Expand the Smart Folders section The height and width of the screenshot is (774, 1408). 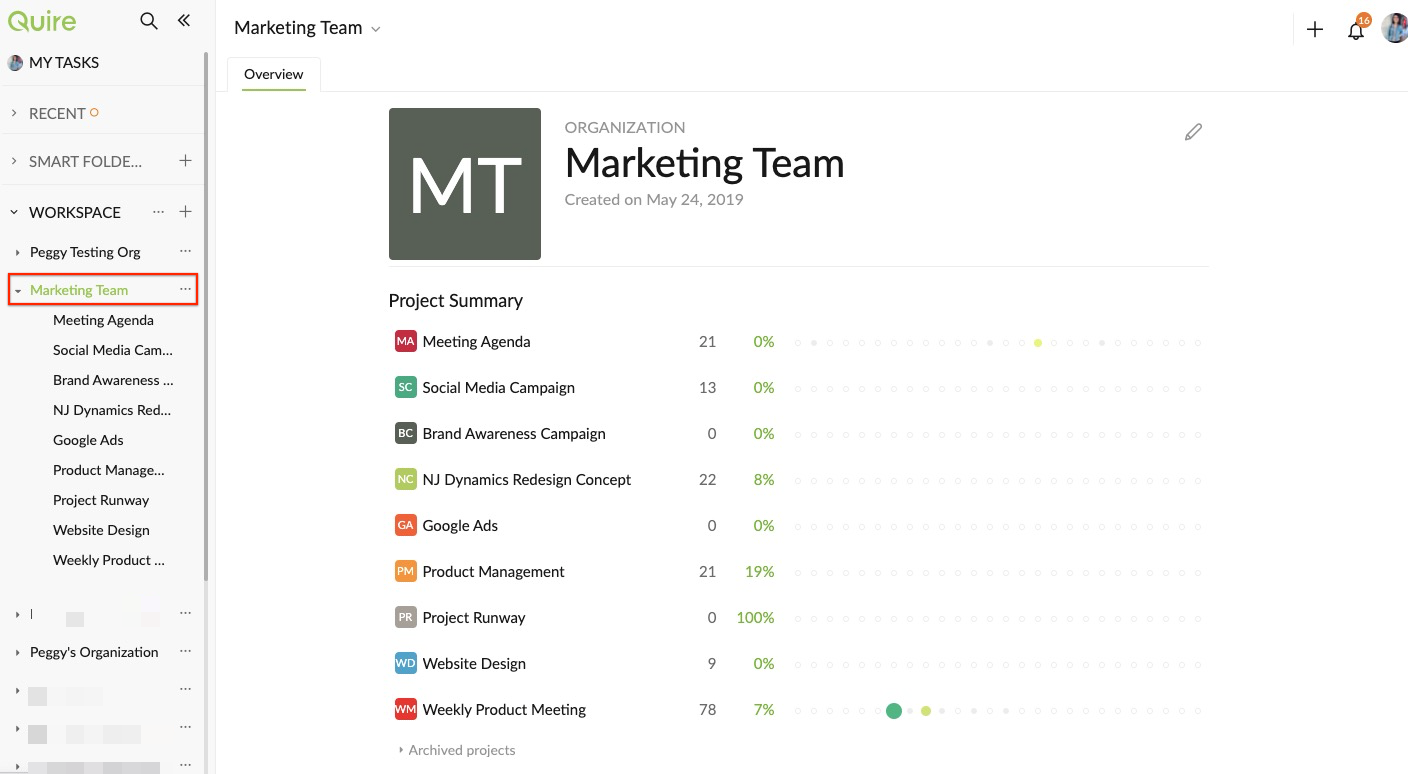point(14,161)
